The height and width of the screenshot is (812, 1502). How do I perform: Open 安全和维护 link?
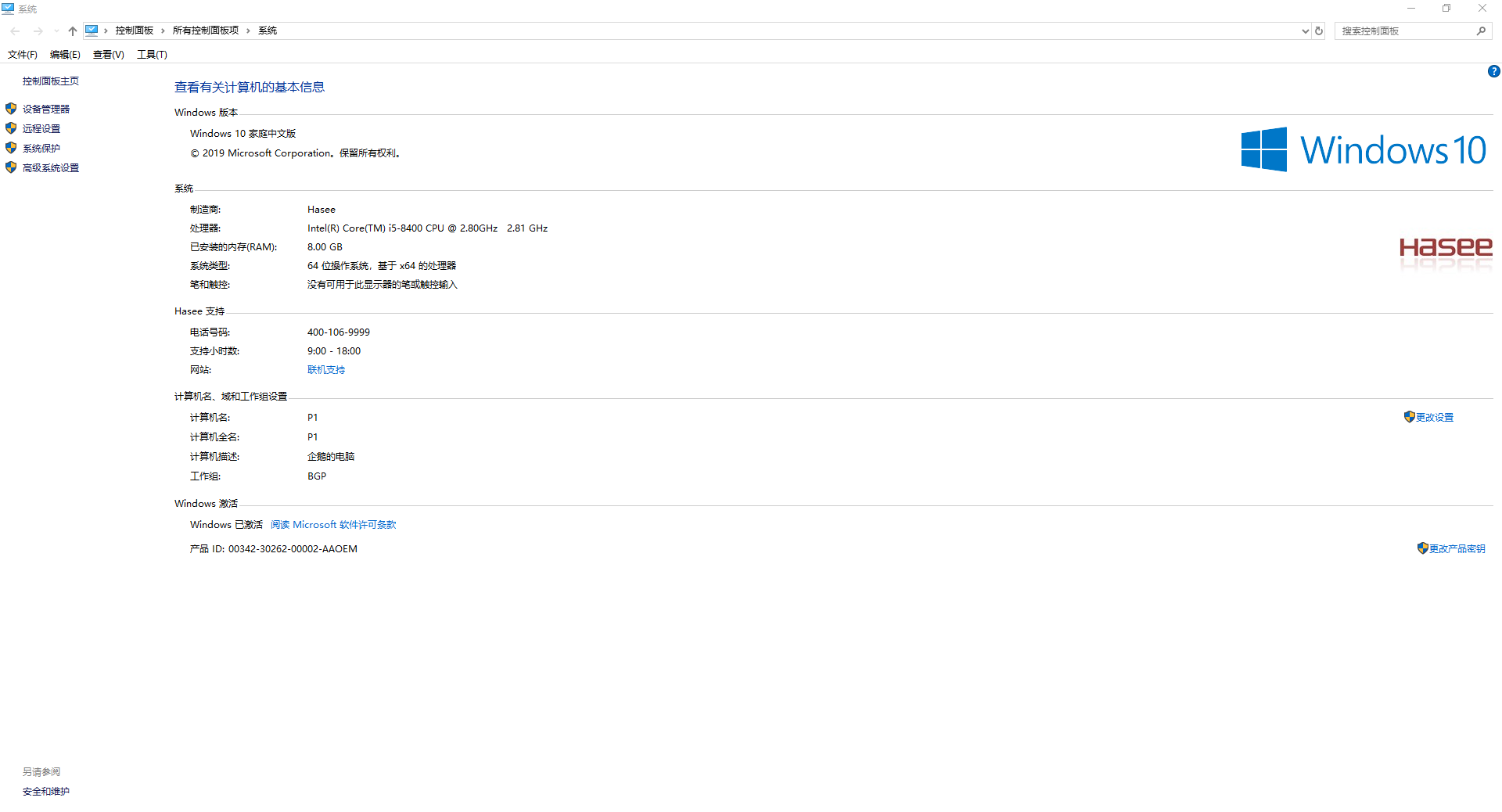click(46, 792)
